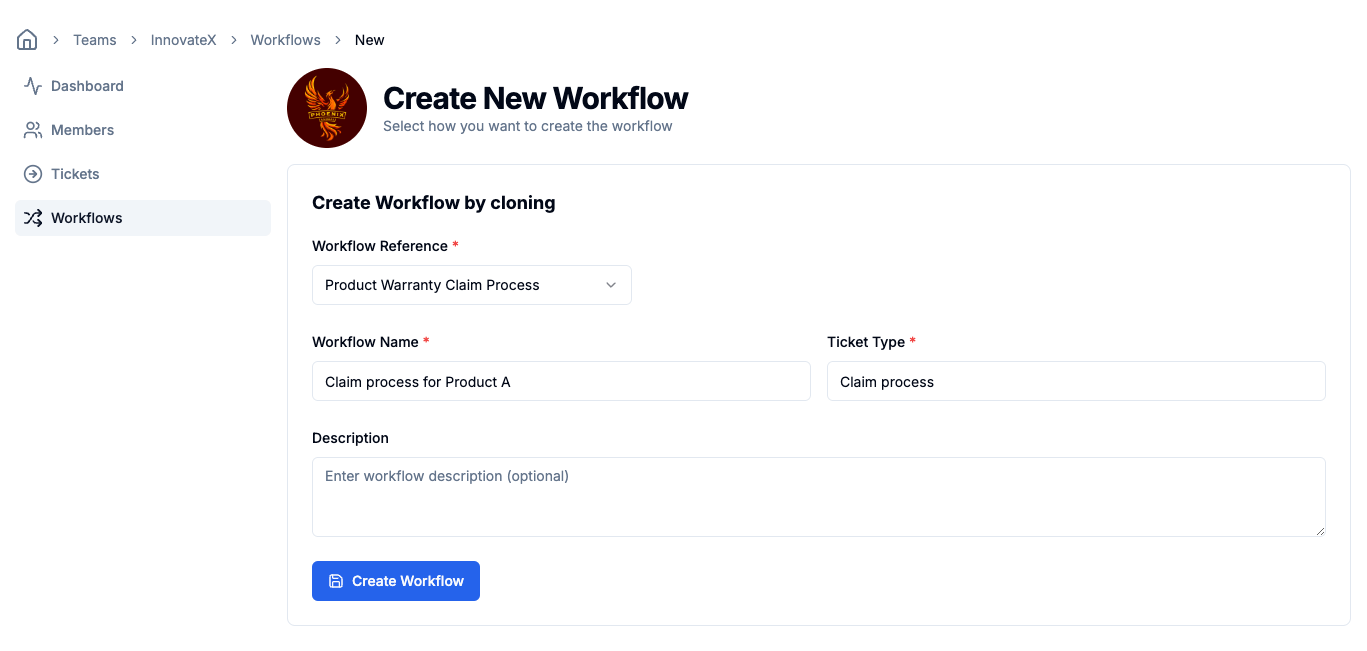
Task: Click the optional Description text area
Action: 819,496
